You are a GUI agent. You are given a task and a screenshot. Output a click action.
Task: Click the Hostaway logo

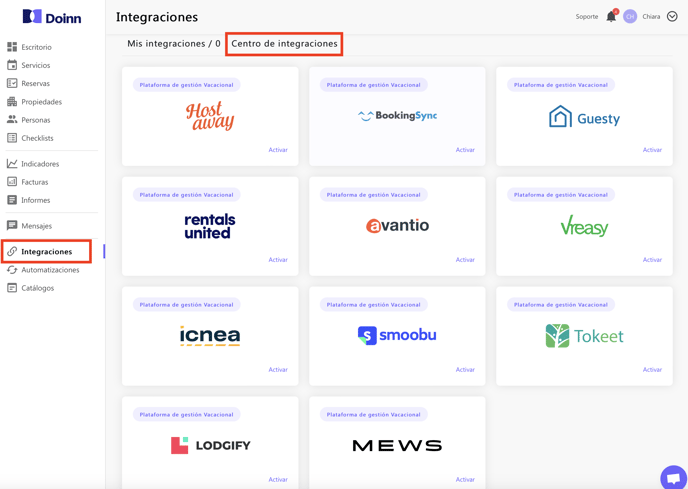click(x=210, y=116)
